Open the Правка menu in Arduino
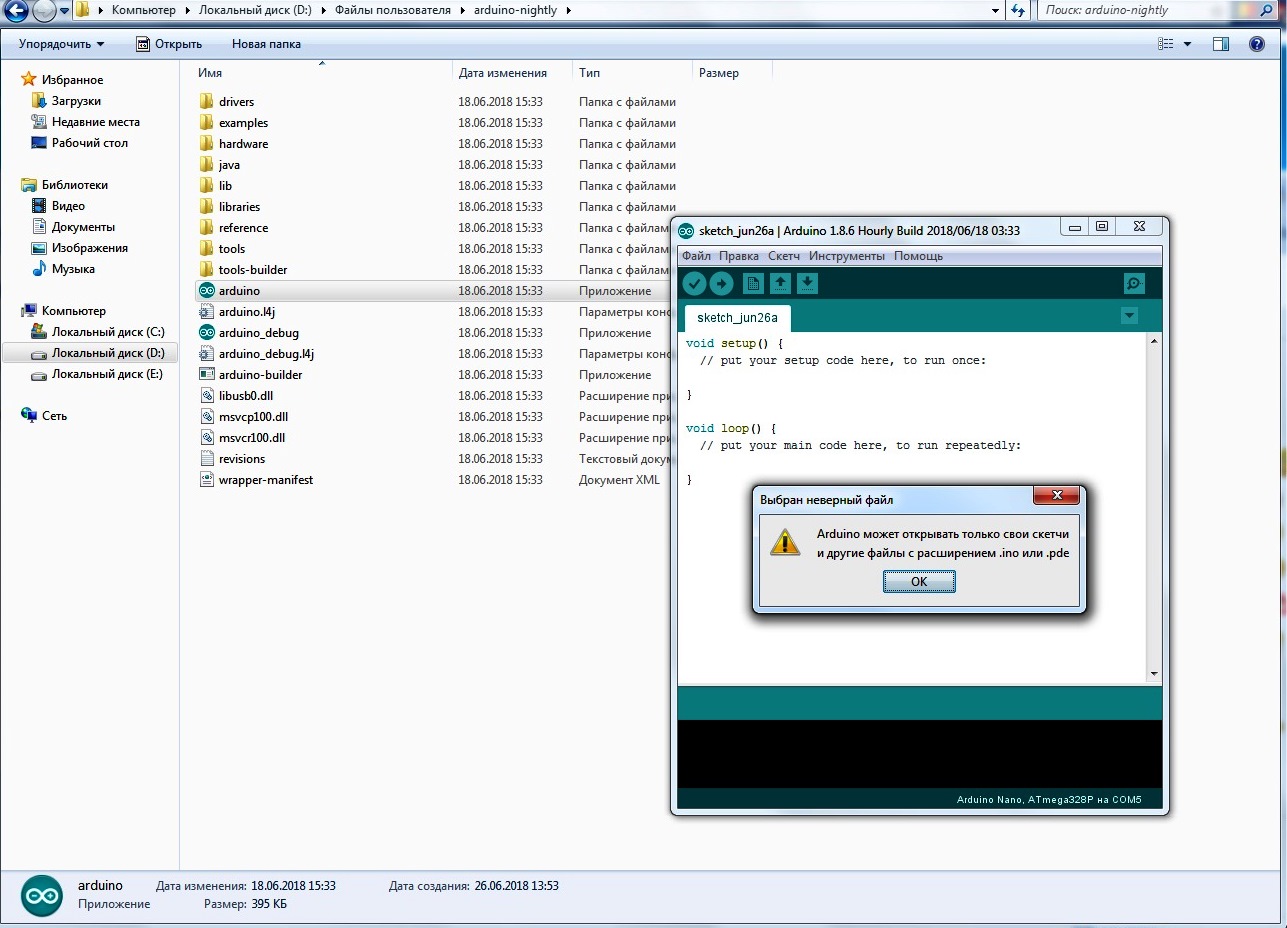Screen dimensions: 1287x928 click(x=738, y=256)
